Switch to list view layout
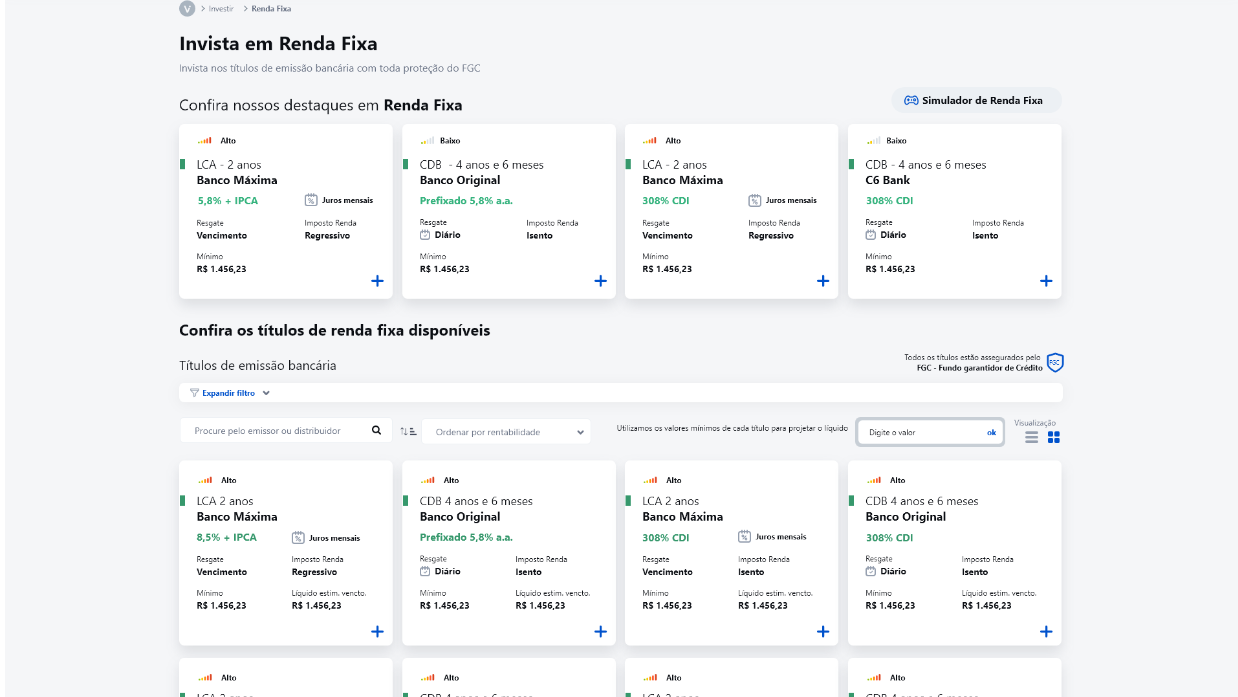Screen dimensions: 1238x697 1031,437
